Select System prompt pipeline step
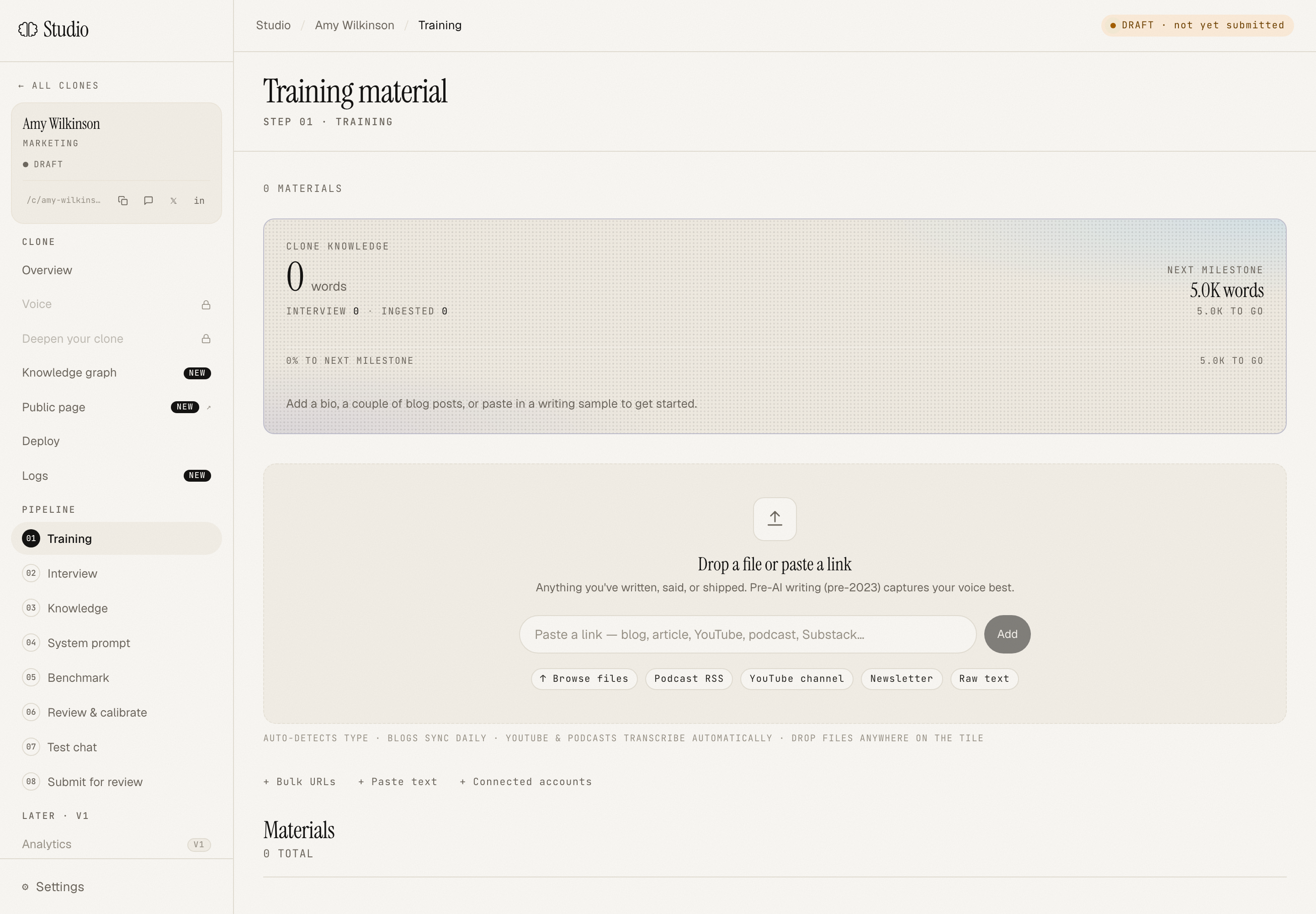Screen dimensions: 1316x914 coord(116,643)
